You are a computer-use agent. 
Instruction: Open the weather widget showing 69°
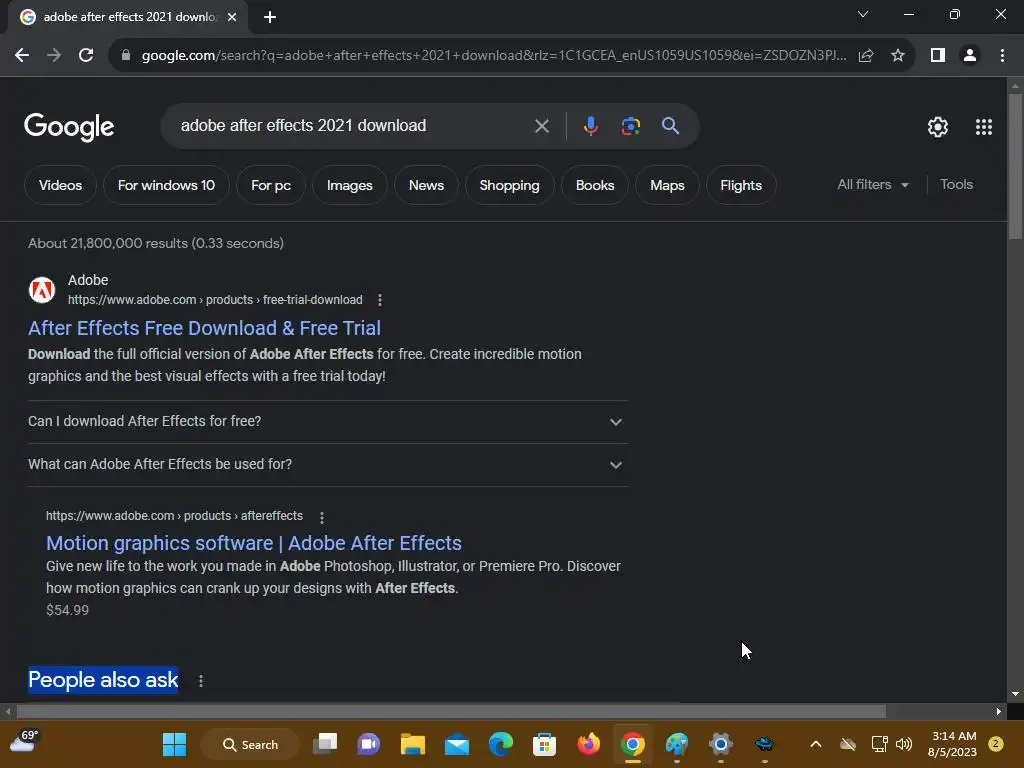pyautogui.click(x=24, y=743)
